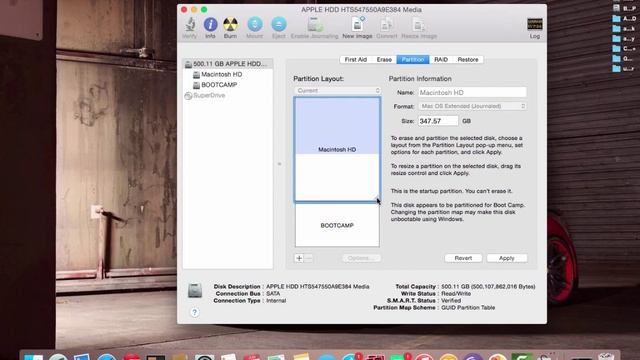Click the green zoom window button

(204, 9)
